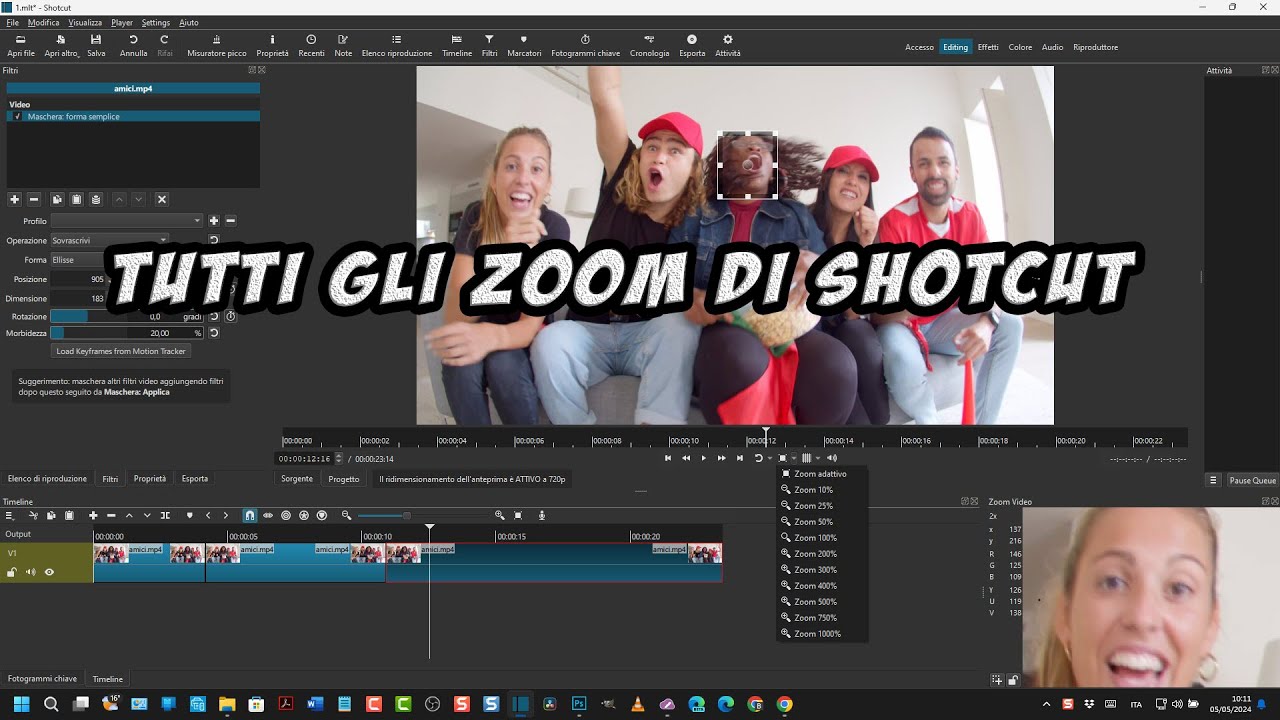This screenshot has height=720, width=1280.
Task: Deselect the filter with the X icon
Action: (x=162, y=200)
